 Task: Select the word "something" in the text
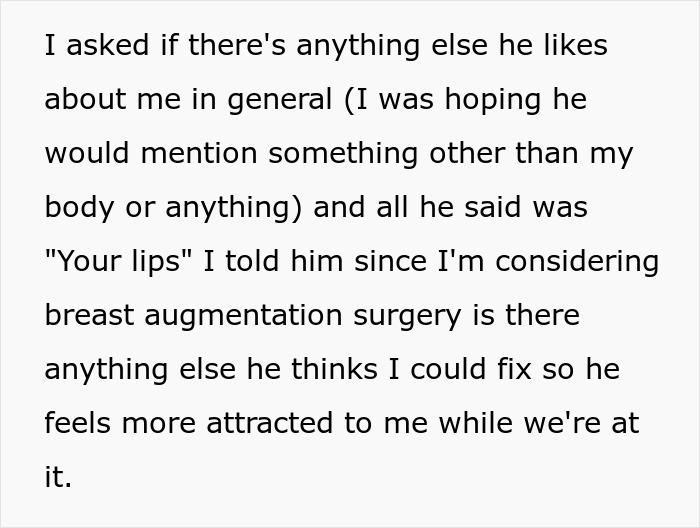coord(343,154)
